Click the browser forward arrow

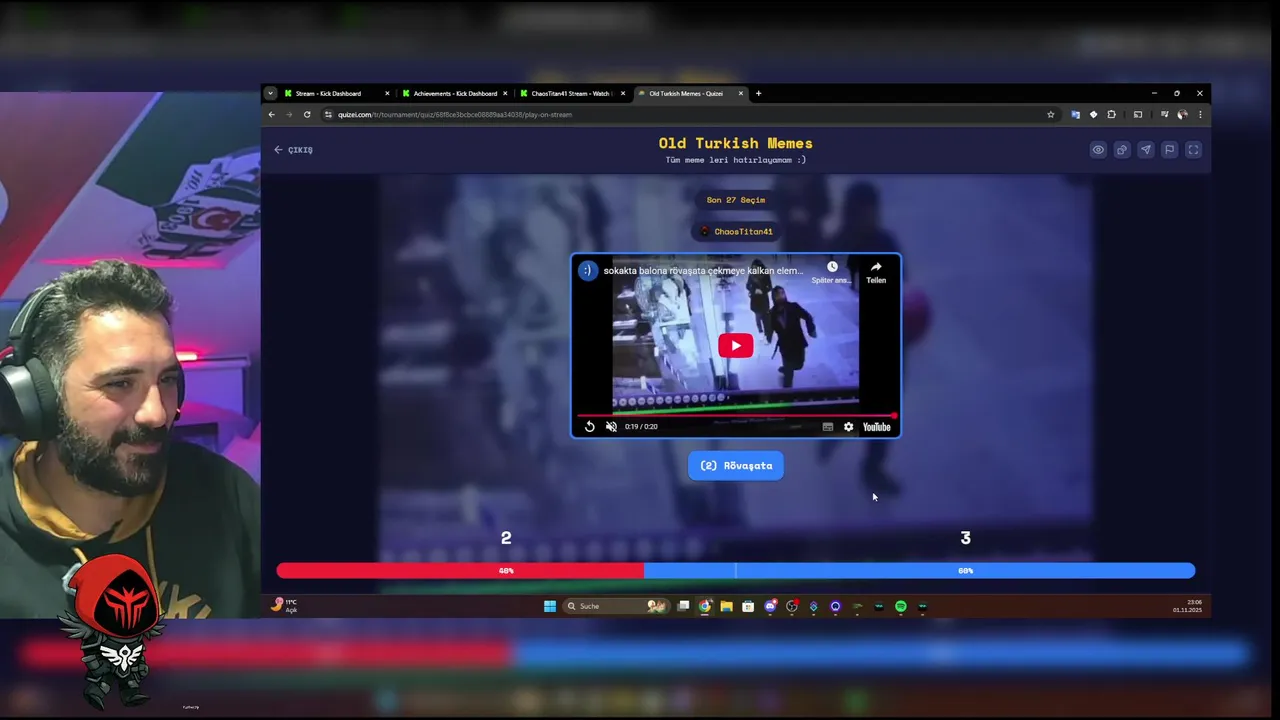(x=289, y=115)
